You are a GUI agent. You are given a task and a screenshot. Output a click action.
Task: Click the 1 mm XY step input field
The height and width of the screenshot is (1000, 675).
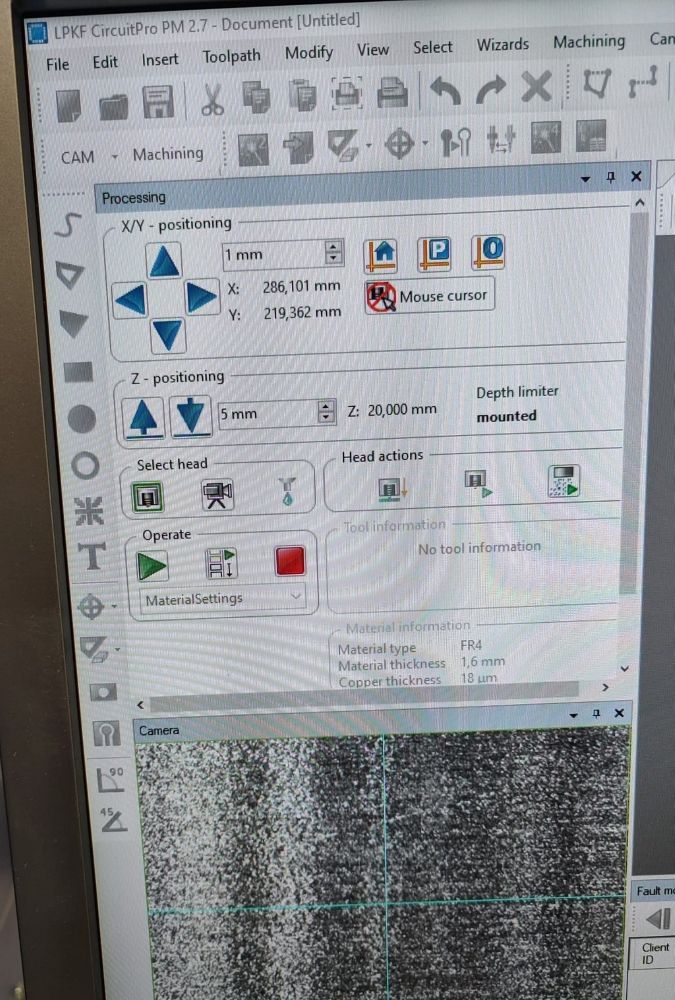tap(273, 254)
